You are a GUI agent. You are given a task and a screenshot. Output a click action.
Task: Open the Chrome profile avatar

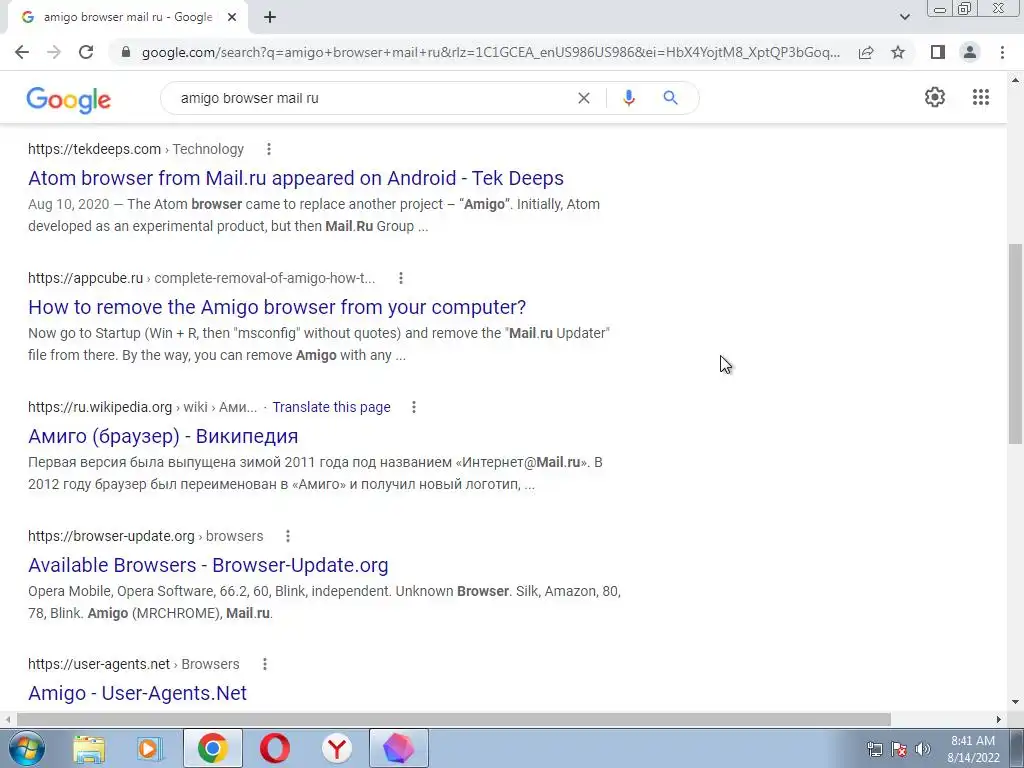[970, 52]
